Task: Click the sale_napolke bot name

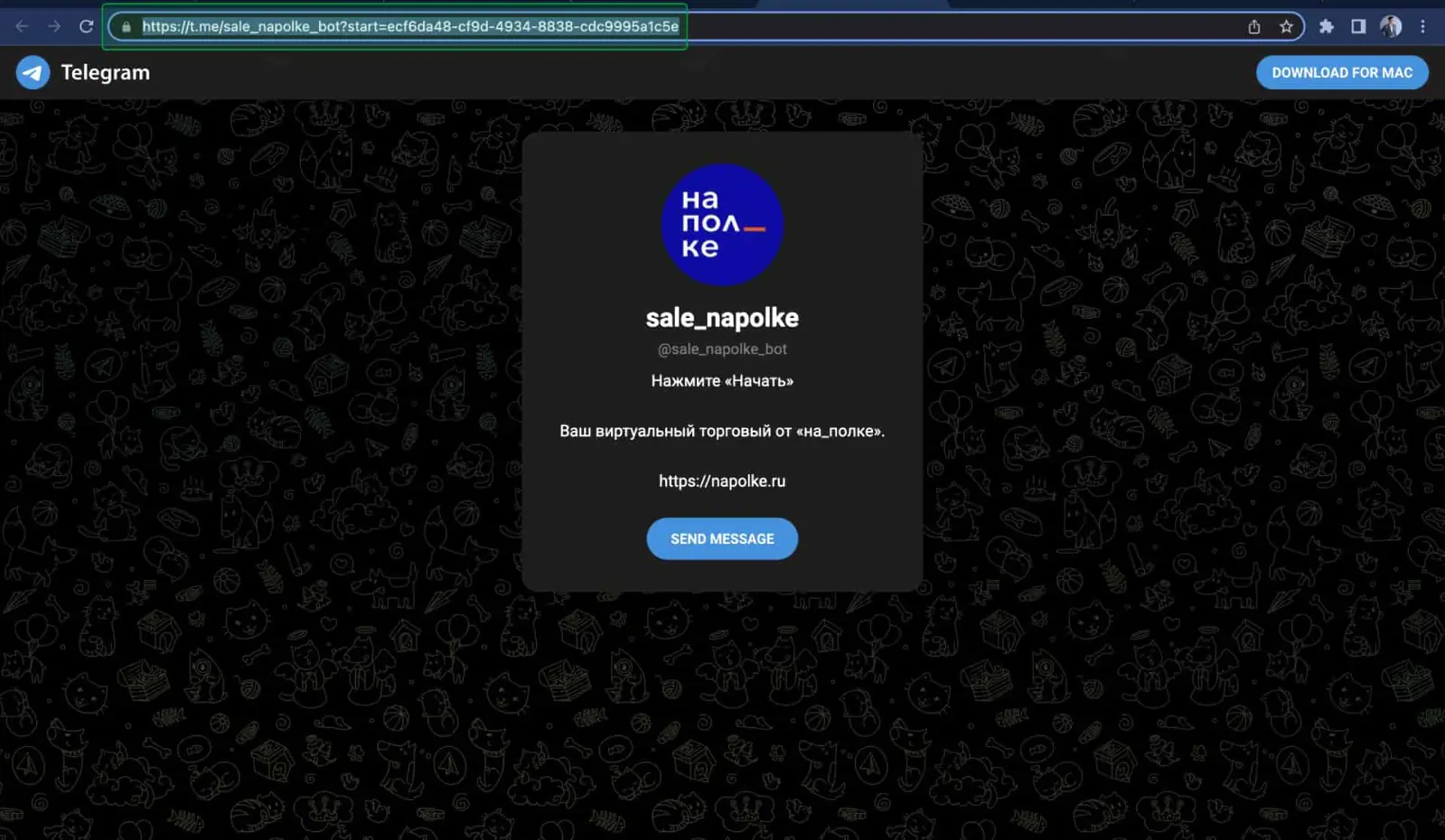Action: (722, 318)
